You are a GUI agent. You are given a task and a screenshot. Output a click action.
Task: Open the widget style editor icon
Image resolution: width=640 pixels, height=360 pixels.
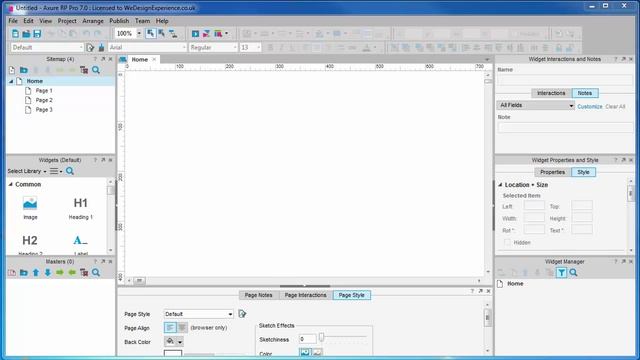point(90,48)
